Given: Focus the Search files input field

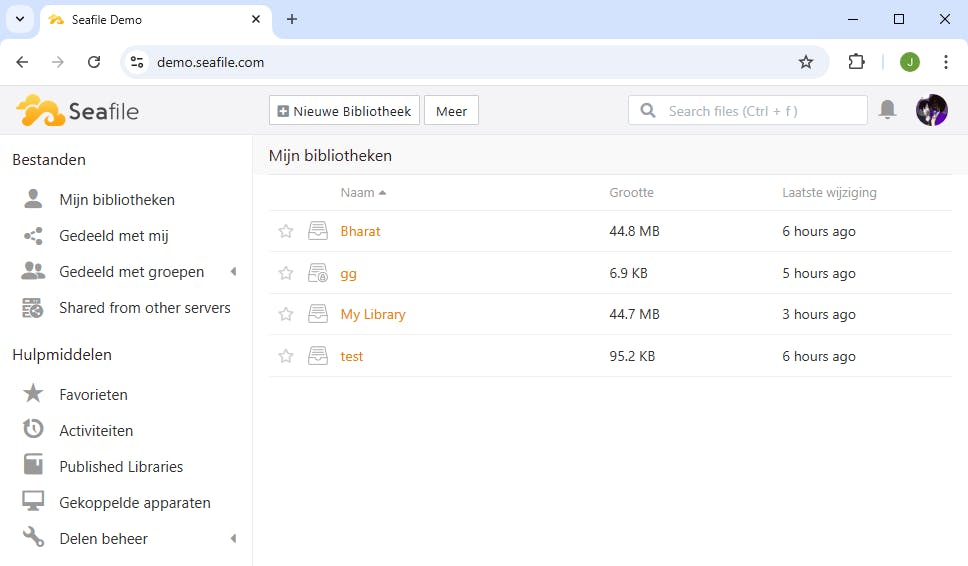Looking at the screenshot, I should point(762,111).
